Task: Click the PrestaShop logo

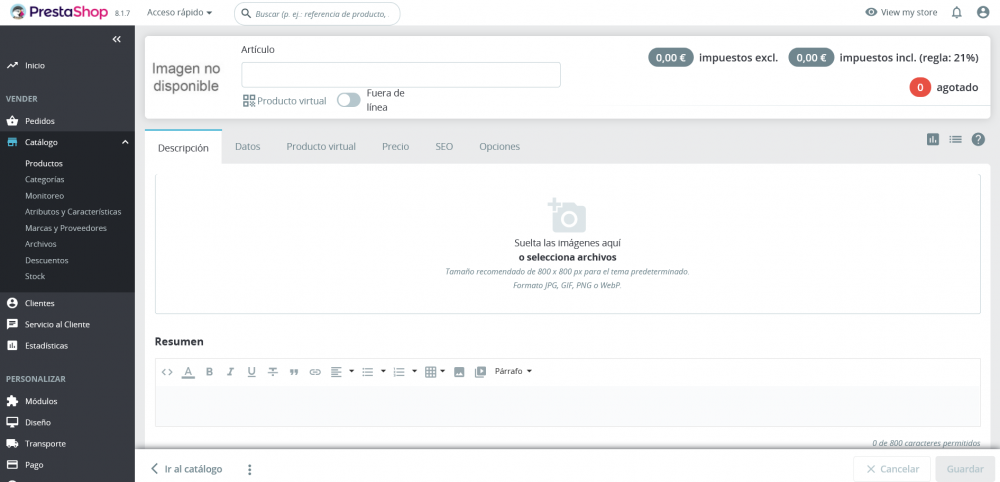Action: click(x=60, y=12)
